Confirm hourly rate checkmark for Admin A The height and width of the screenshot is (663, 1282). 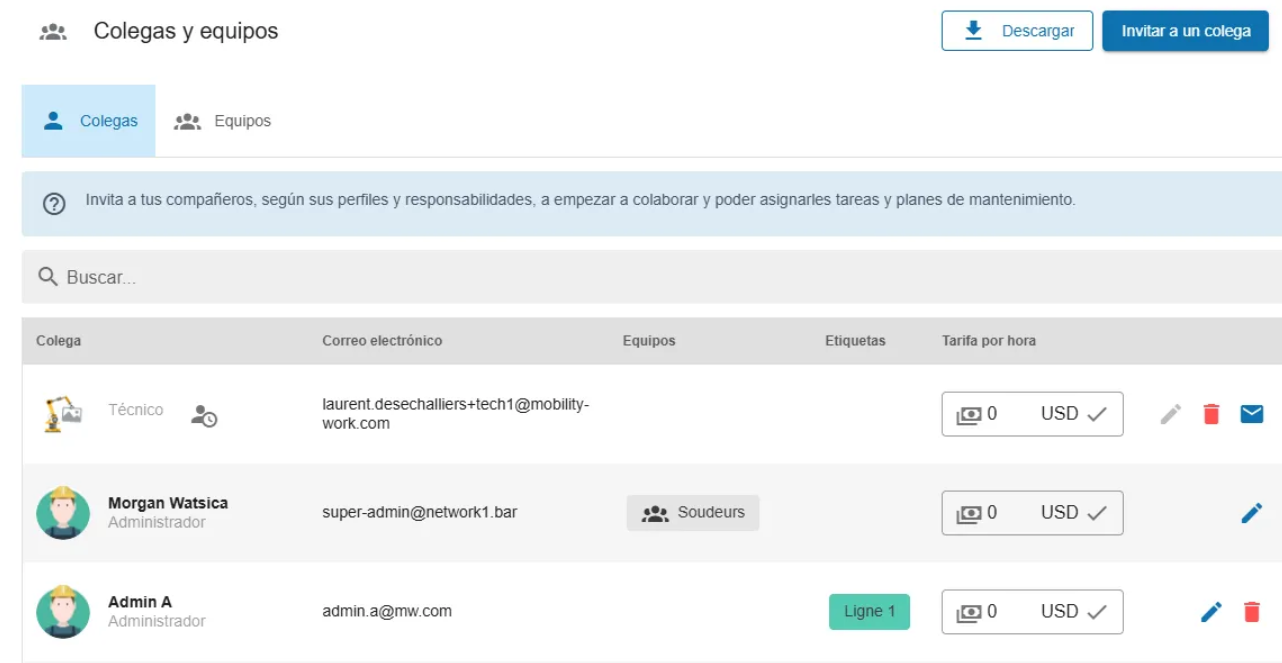[x=1096, y=612]
